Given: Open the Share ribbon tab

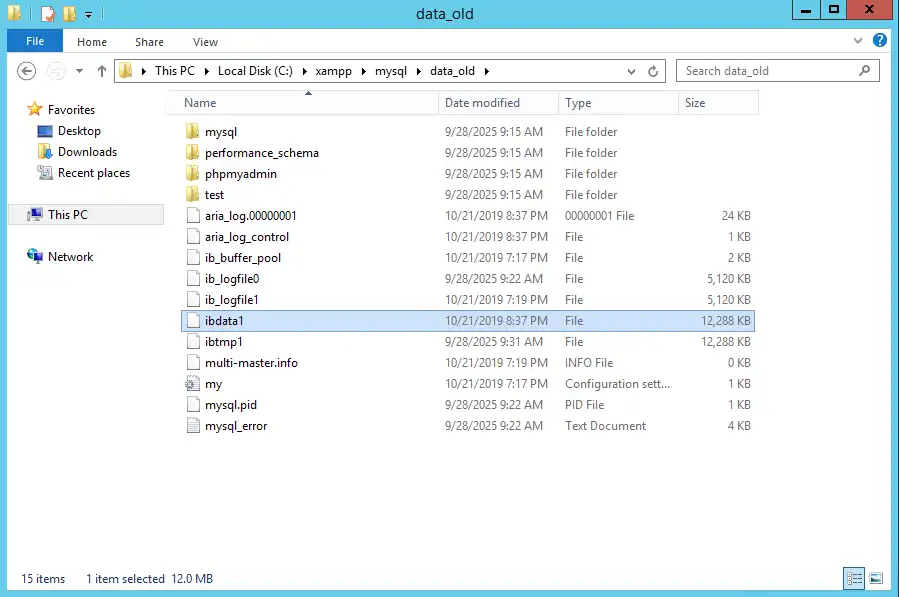Looking at the screenshot, I should (148, 42).
